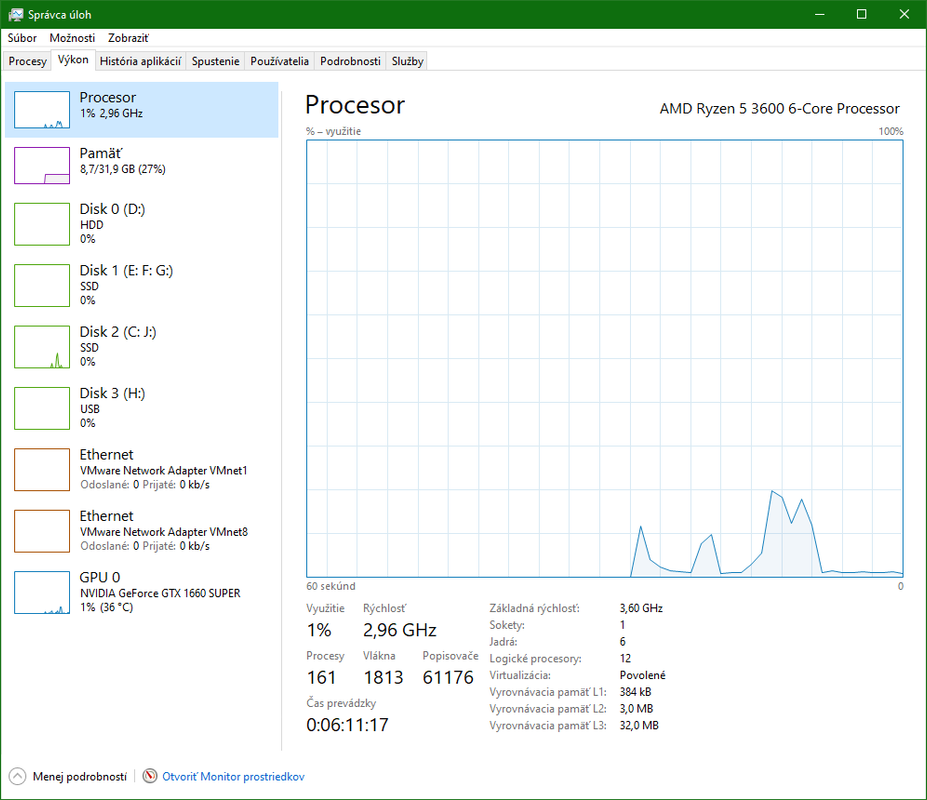Click the Menej podrobností button label
The height and width of the screenshot is (800, 927).
pos(80,776)
